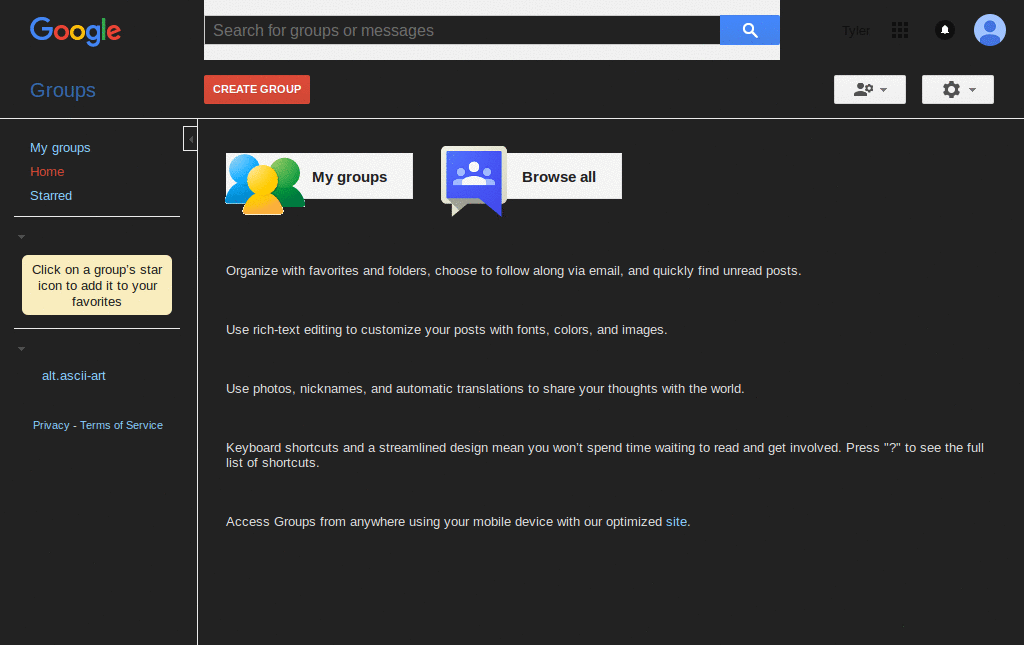
Task: Open the account profile avatar
Action: coord(989,30)
